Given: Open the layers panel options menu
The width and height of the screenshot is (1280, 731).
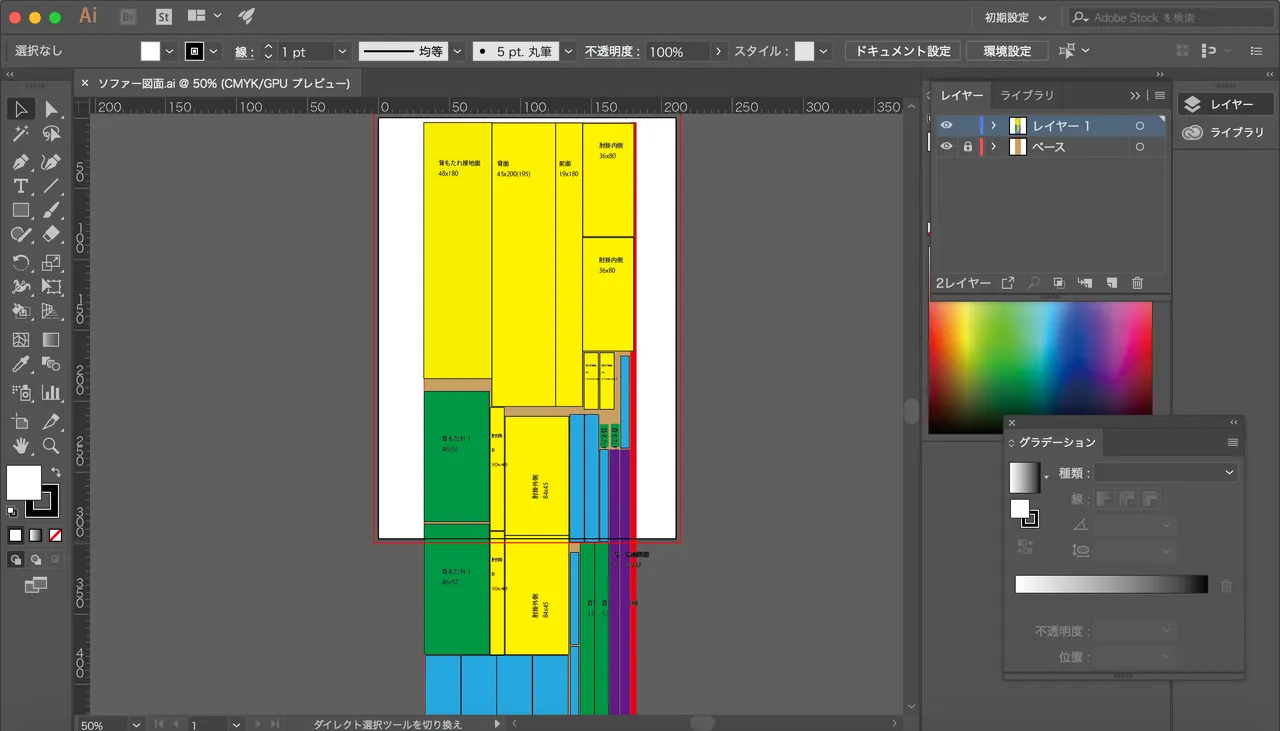Looking at the screenshot, I should 1160,95.
